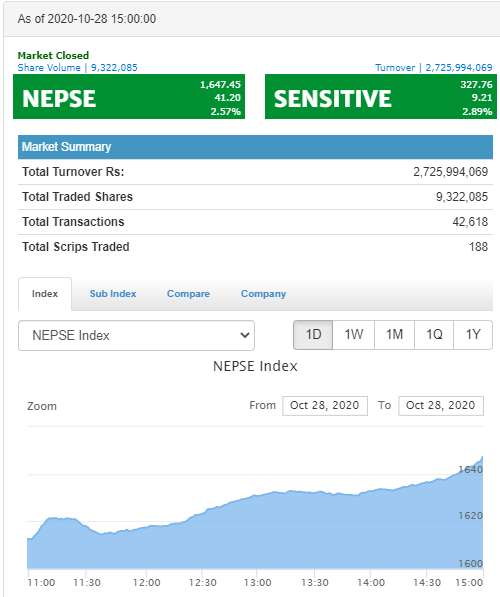This screenshot has width=500, height=597.
Task: Select the 1M time range button
Action: coord(395,335)
